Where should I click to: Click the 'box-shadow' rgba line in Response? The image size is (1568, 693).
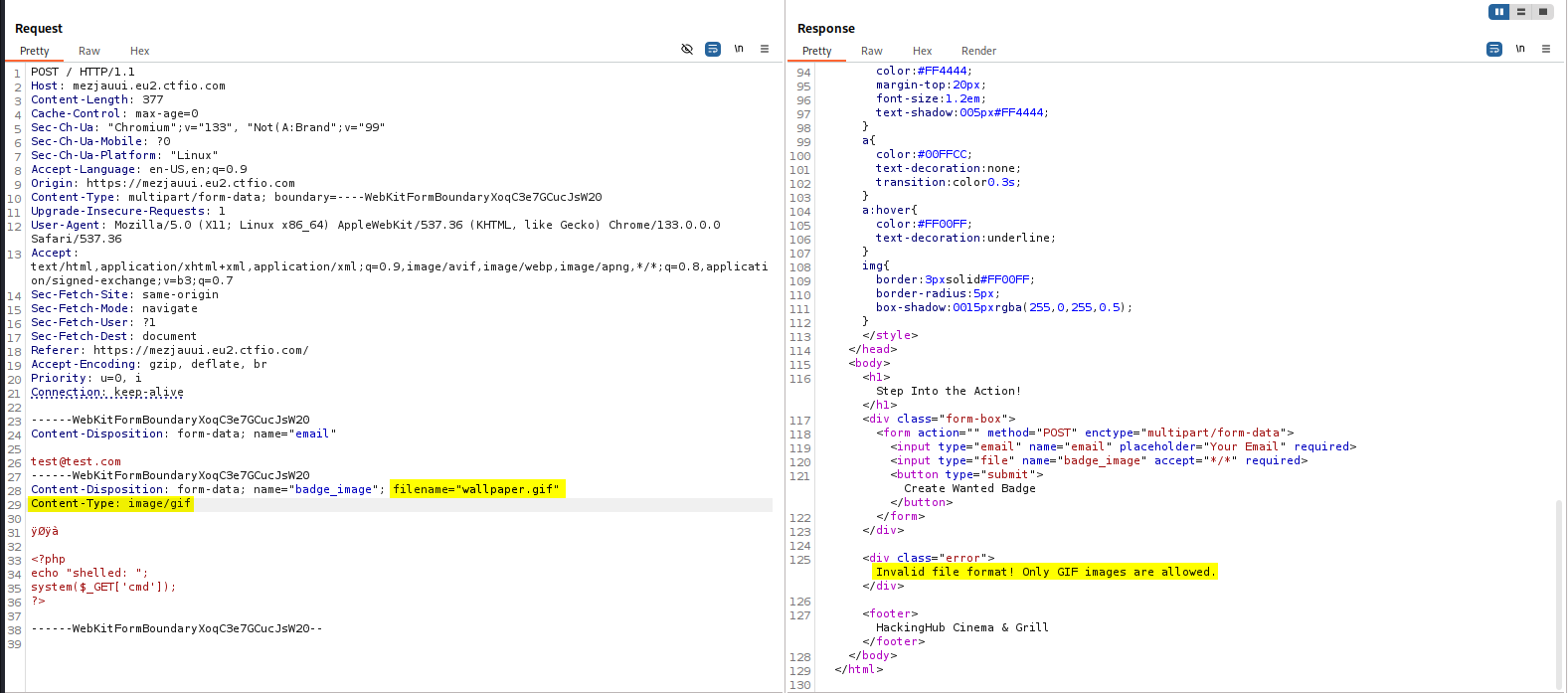coord(1004,307)
